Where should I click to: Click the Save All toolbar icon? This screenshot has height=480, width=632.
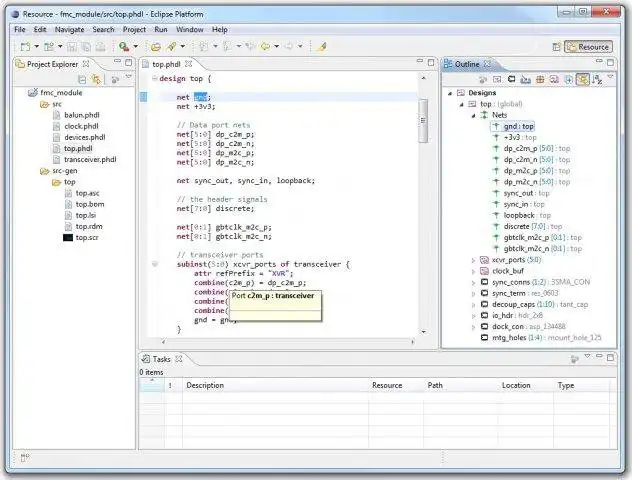86,47
